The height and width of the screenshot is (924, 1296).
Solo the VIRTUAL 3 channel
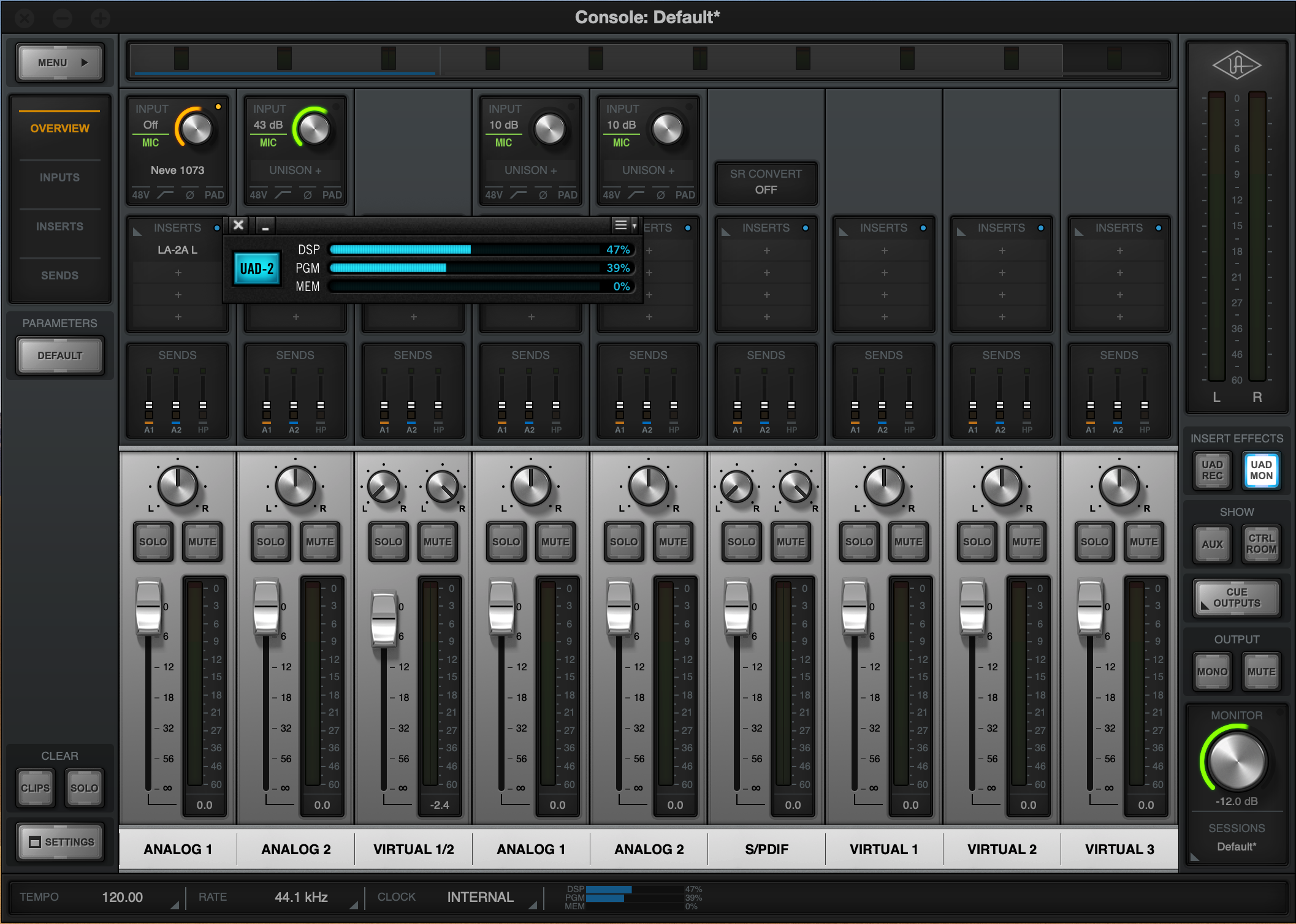(x=1094, y=542)
